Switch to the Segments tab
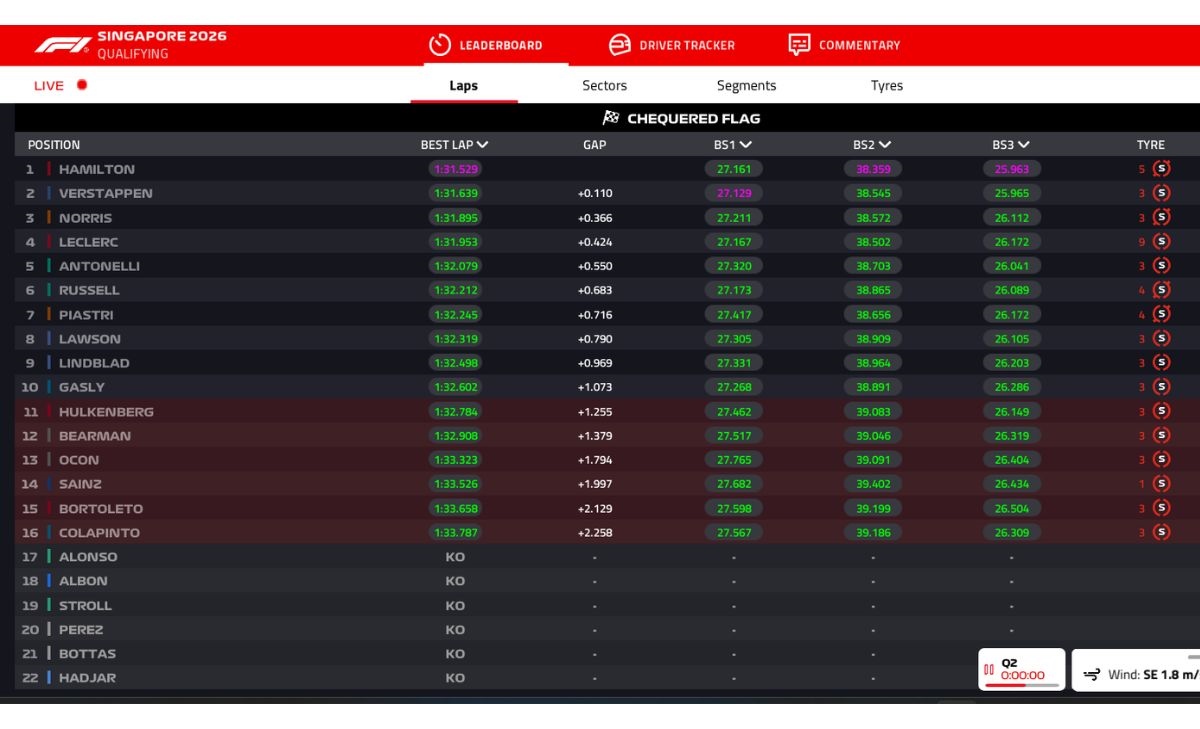The image size is (1200, 729). point(746,86)
